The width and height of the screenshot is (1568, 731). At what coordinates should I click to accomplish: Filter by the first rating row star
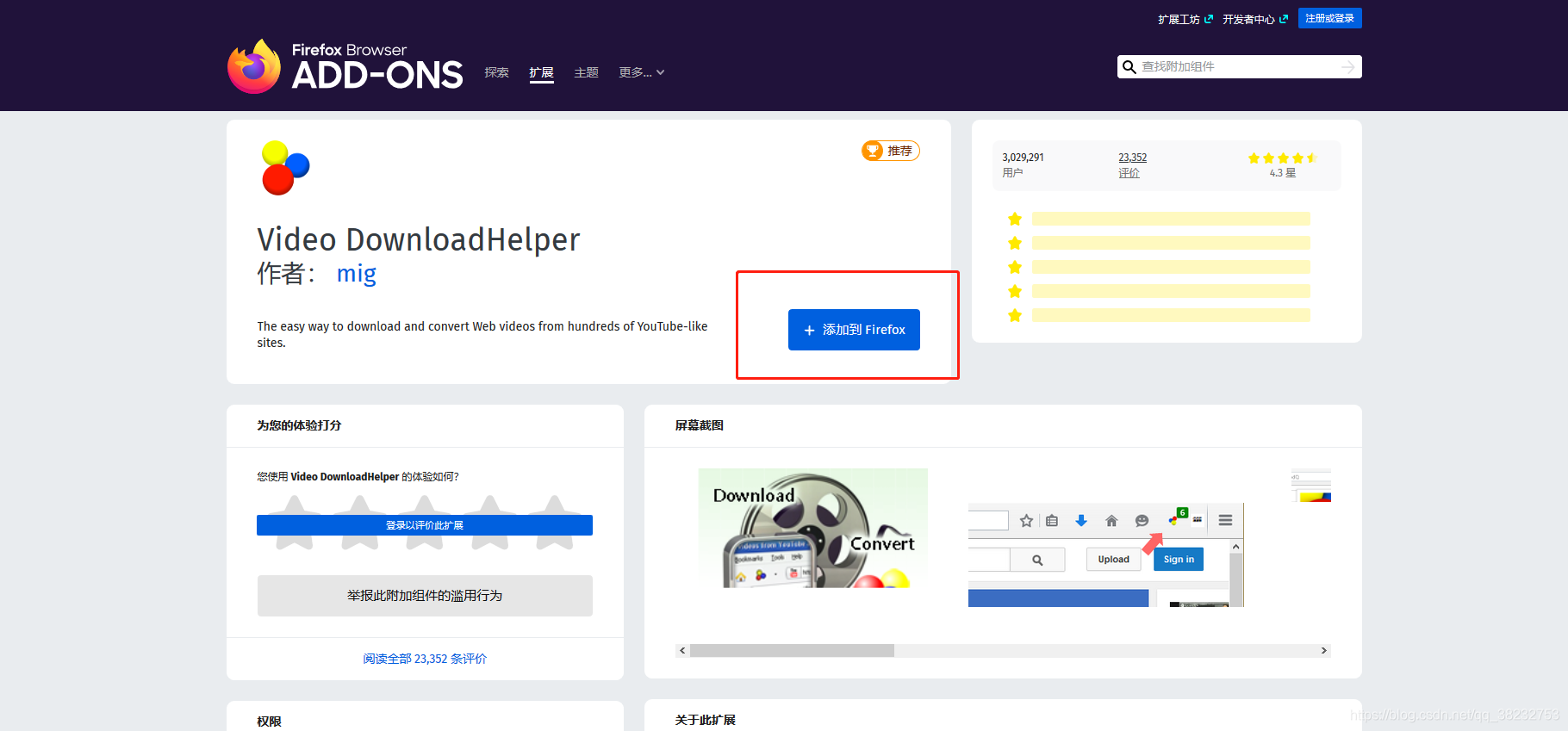pyautogui.click(x=1015, y=219)
